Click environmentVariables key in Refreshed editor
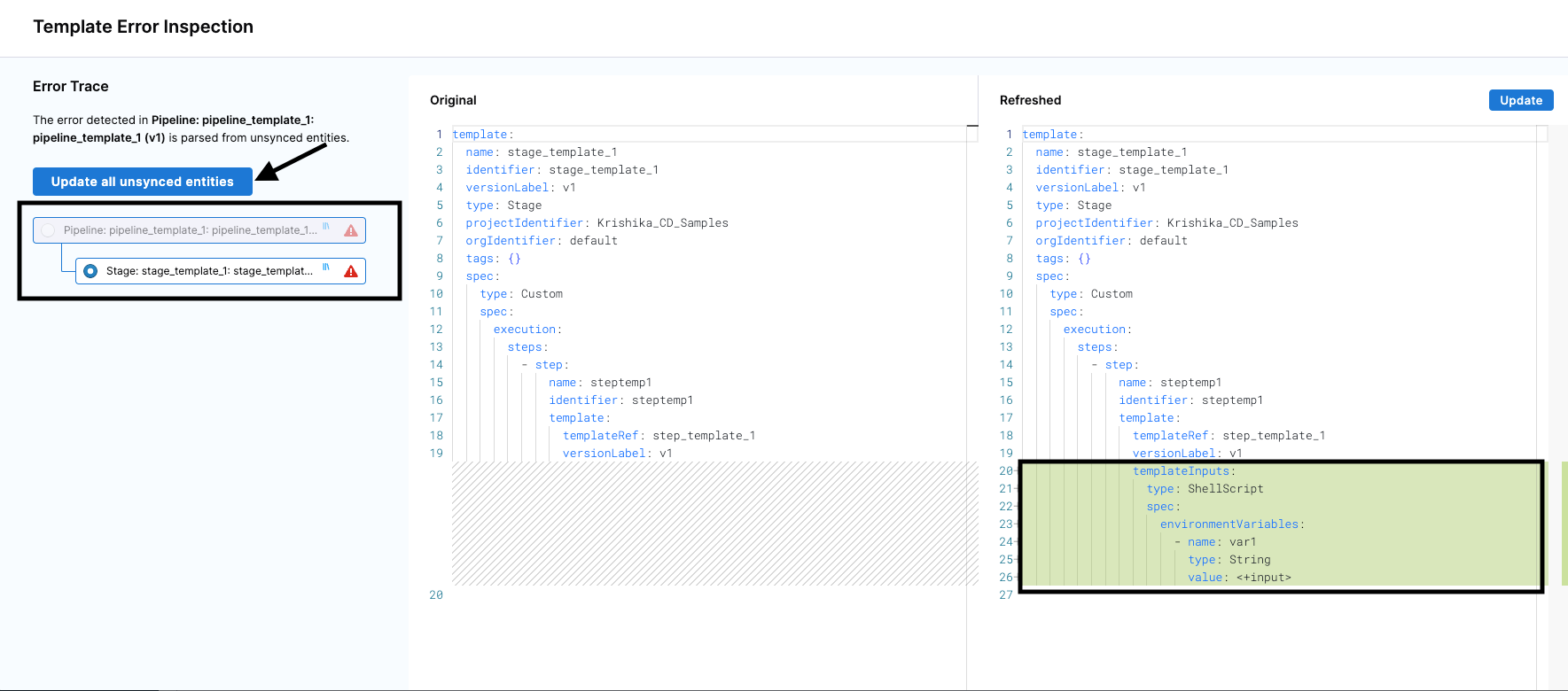 tap(1229, 524)
